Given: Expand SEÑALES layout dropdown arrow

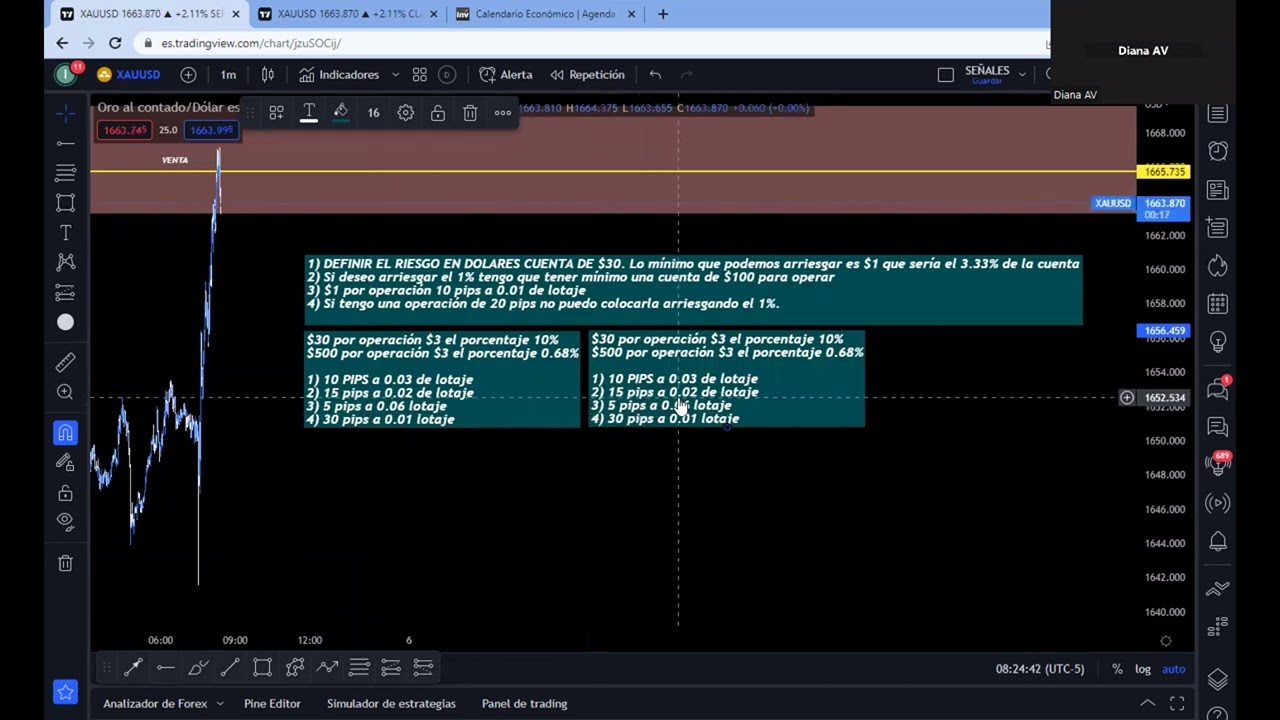Looking at the screenshot, I should 1022,74.
